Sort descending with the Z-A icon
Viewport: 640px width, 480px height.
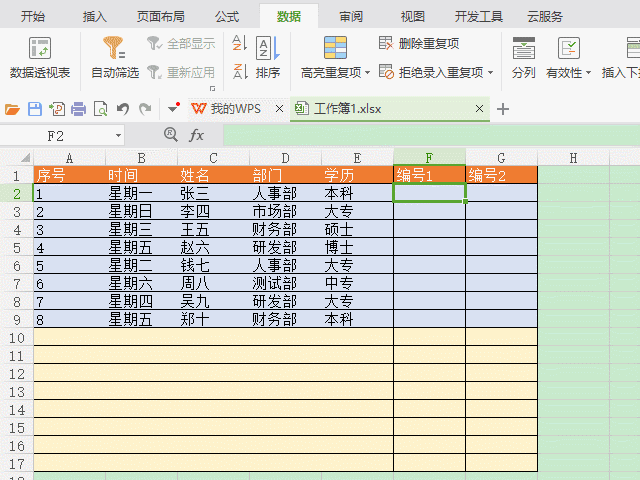pos(239,72)
